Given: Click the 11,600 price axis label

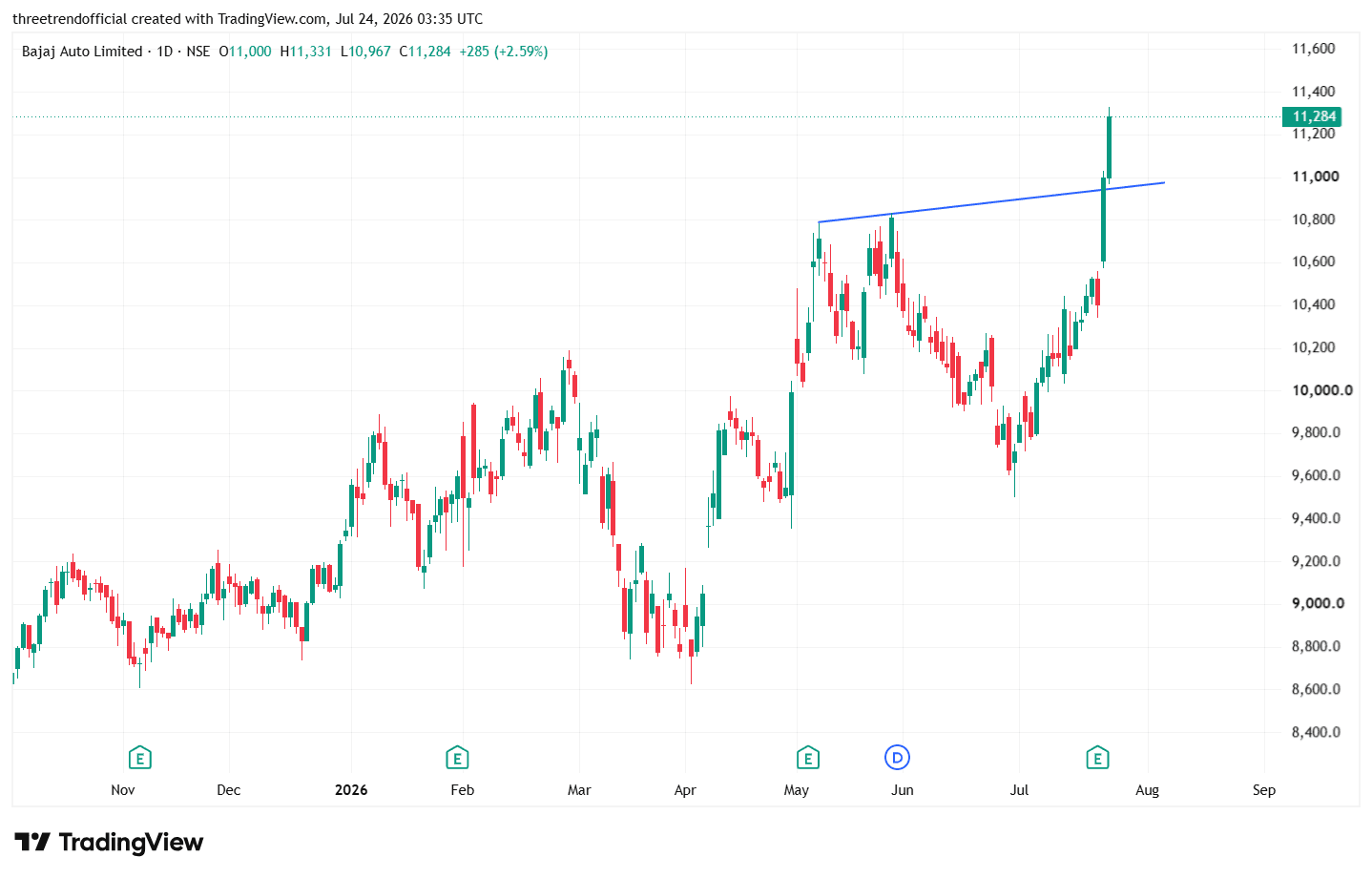Looking at the screenshot, I should click(x=1313, y=49).
